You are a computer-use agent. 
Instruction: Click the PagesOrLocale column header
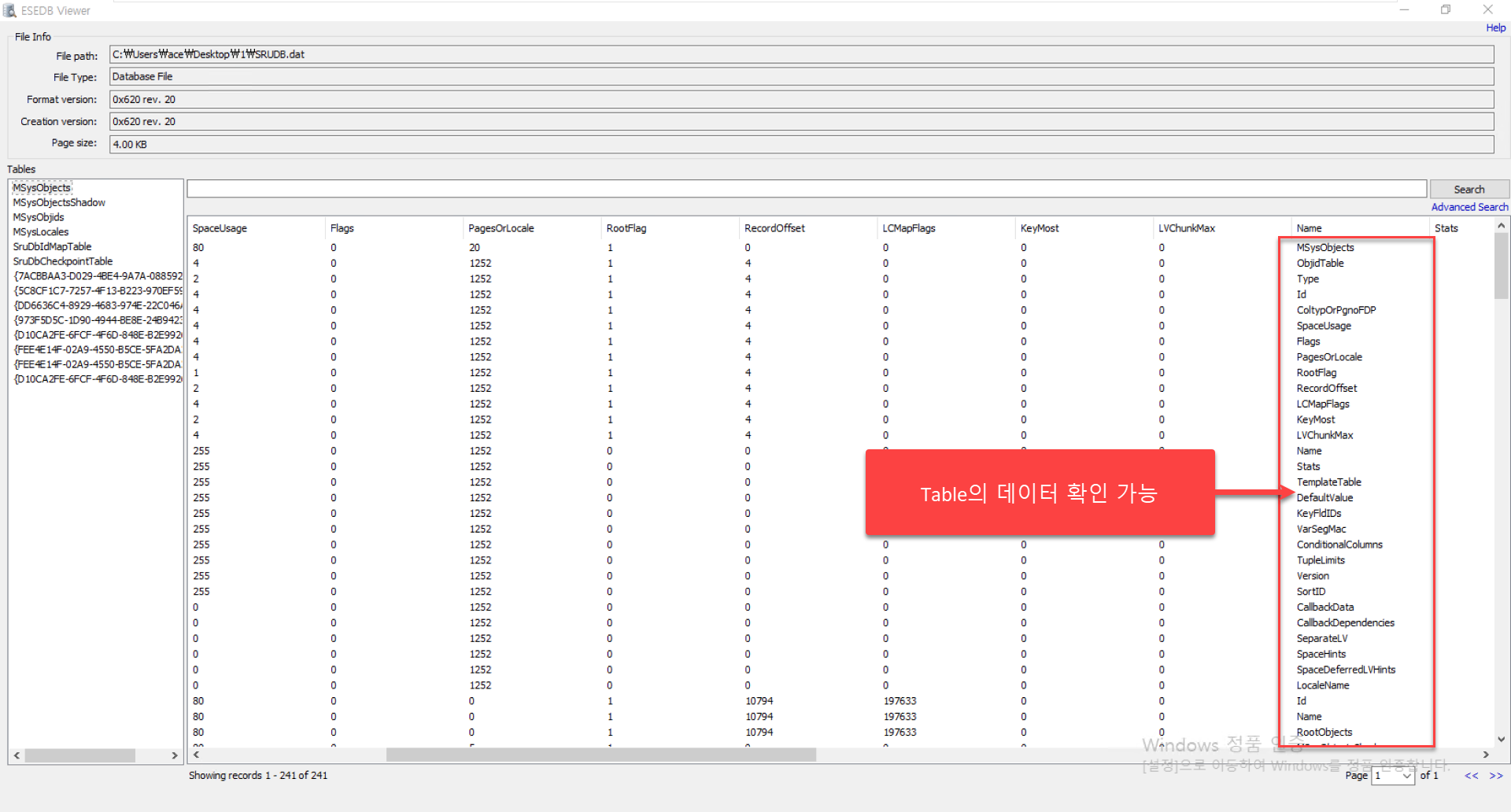pyautogui.click(x=501, y=228)
